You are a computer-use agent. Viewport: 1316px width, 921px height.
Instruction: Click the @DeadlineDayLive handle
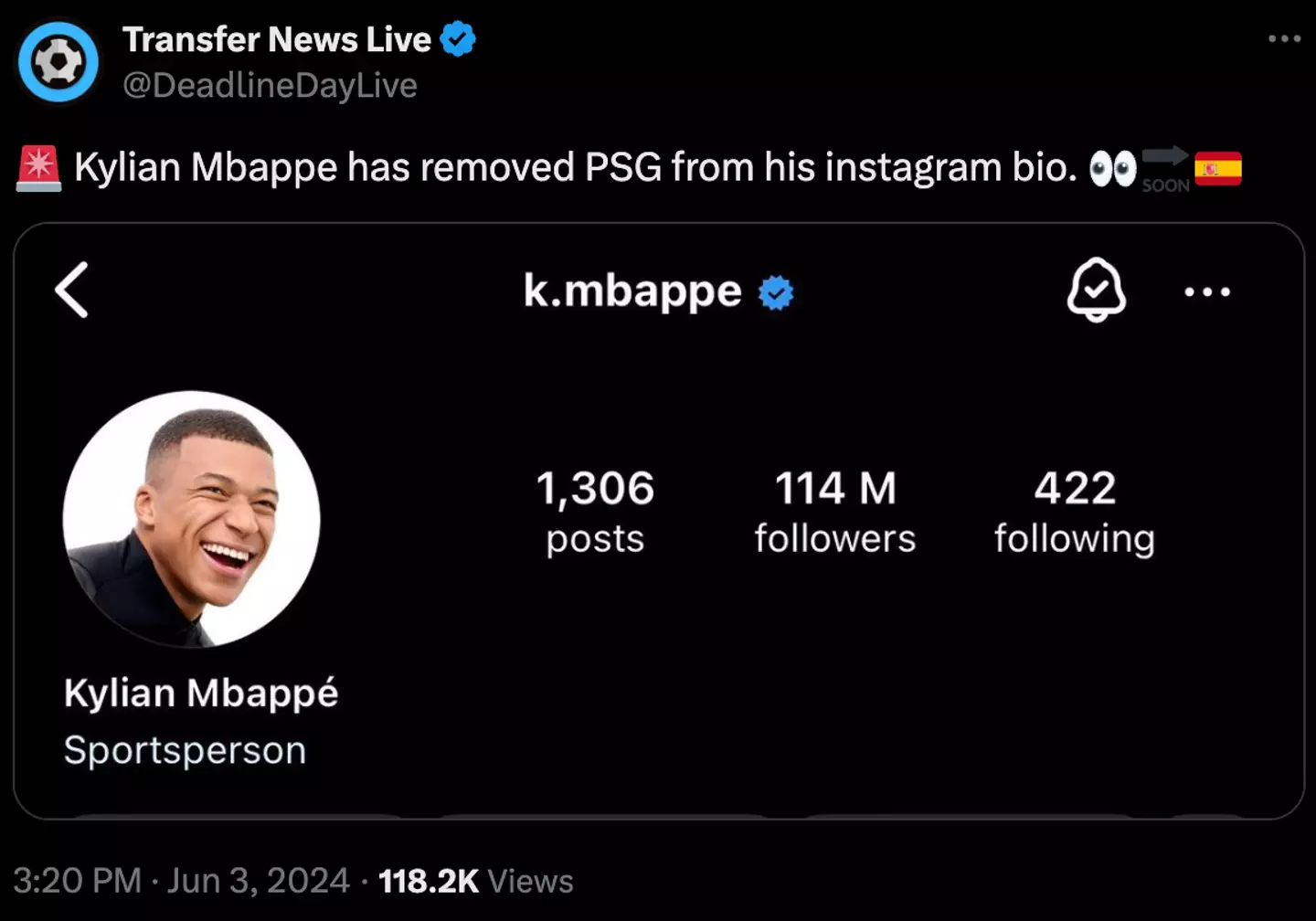click(x=271, y=85)
